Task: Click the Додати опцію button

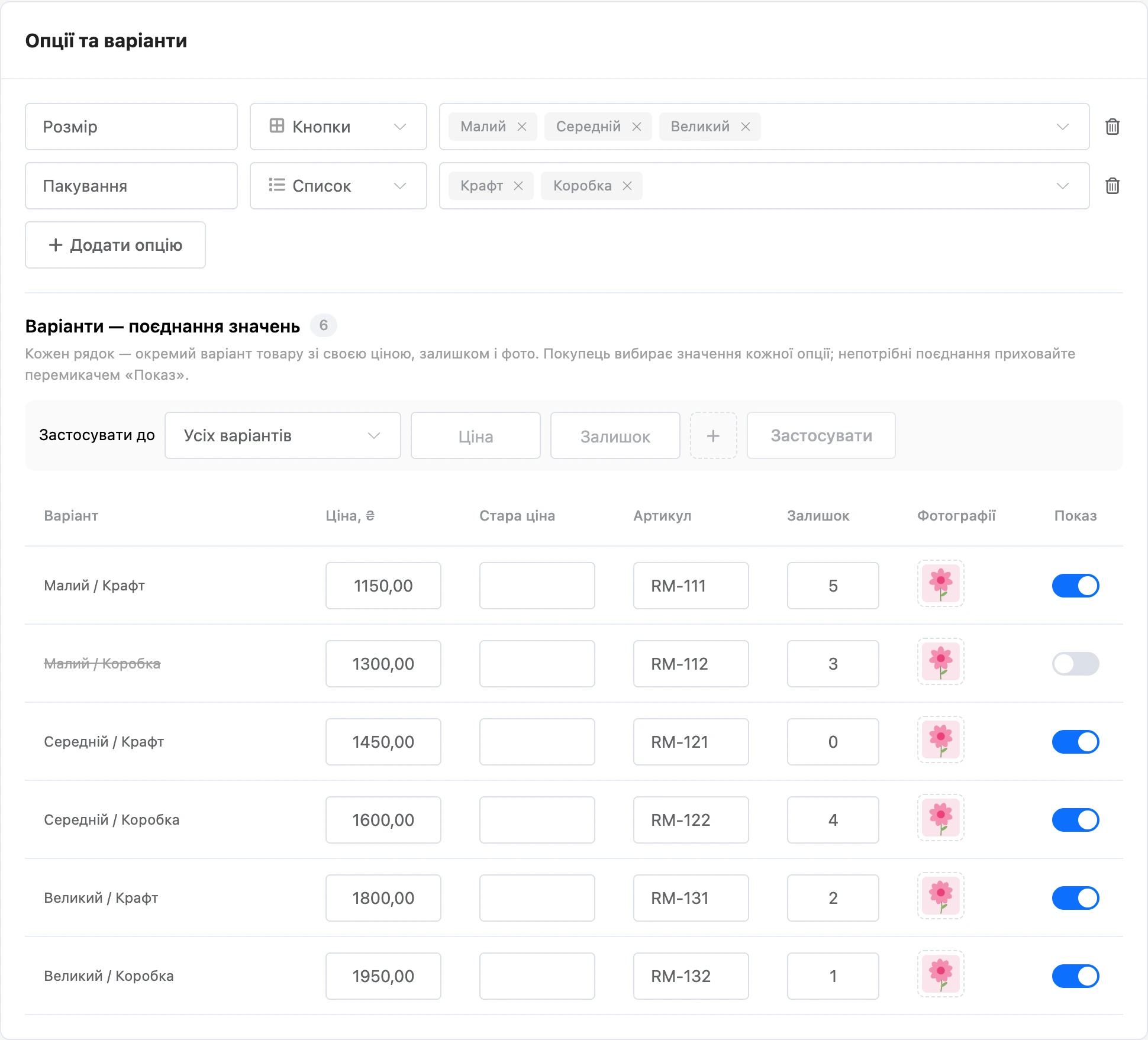Action: pyautogui.click(x=115, y=245)
